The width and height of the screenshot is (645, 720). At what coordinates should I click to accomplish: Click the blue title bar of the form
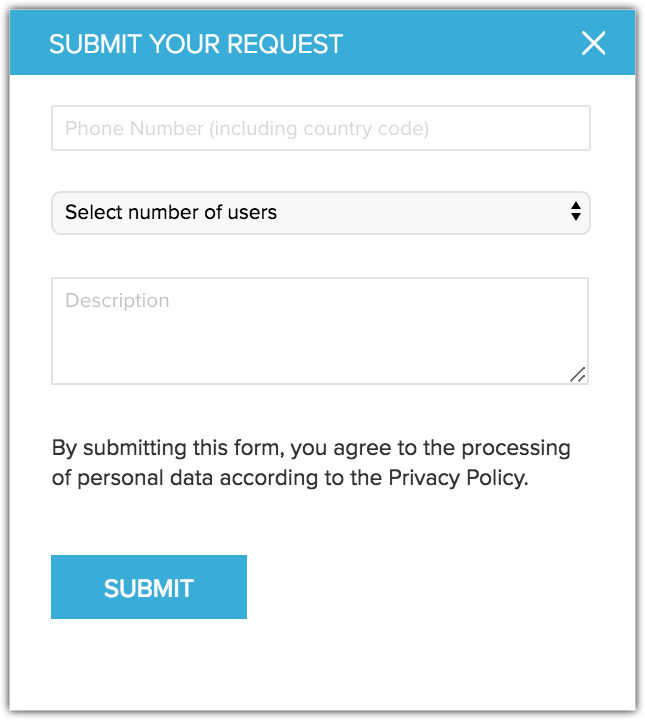point(450,44)
